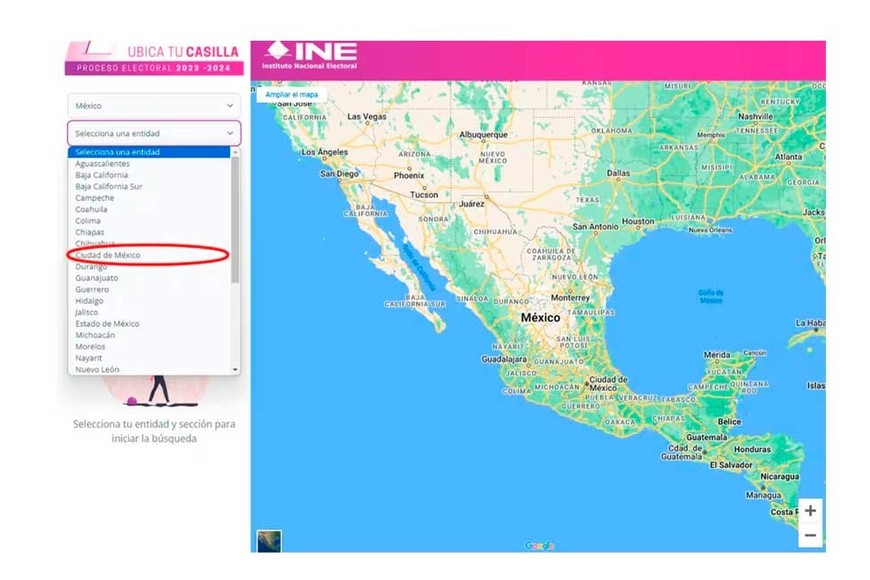Viewport: 870px width, 580px height.
Task: Pick Estado de México from list
Action: (107, 324)
